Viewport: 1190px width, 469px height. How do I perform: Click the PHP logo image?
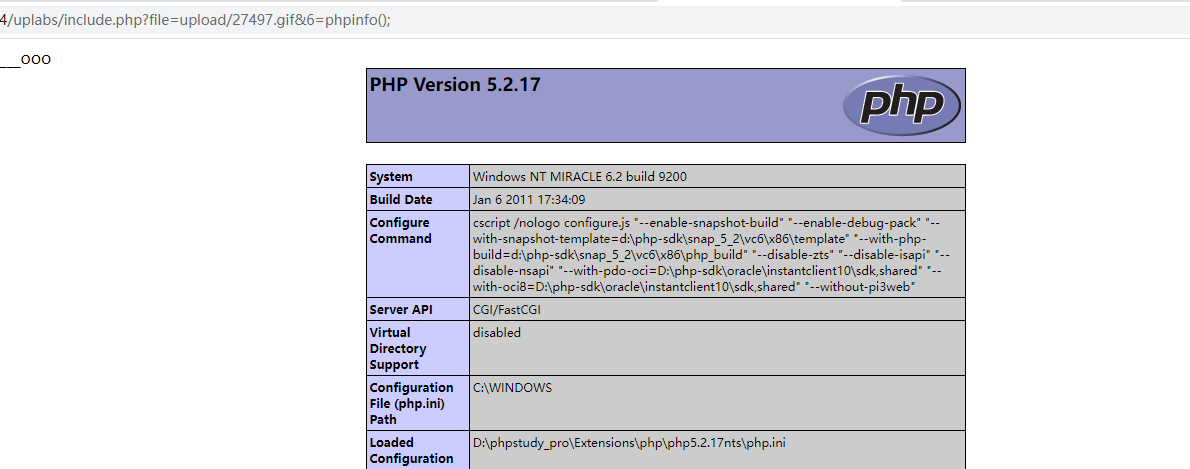pyautogui.click(x=902, y=105)
